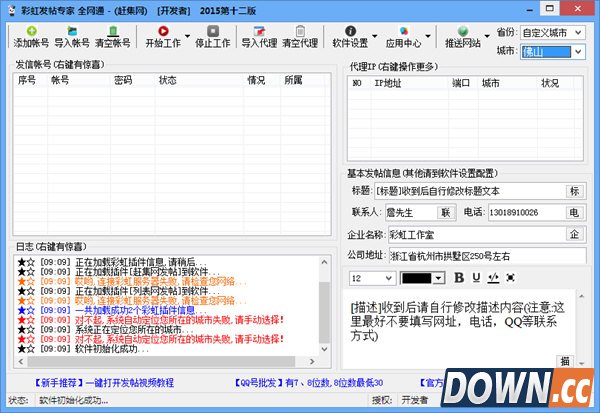The height and width of the screenshot is (413, 600).
Task: Click the 清空代理 clear proxy icon
Action: [x=300, y=31]
